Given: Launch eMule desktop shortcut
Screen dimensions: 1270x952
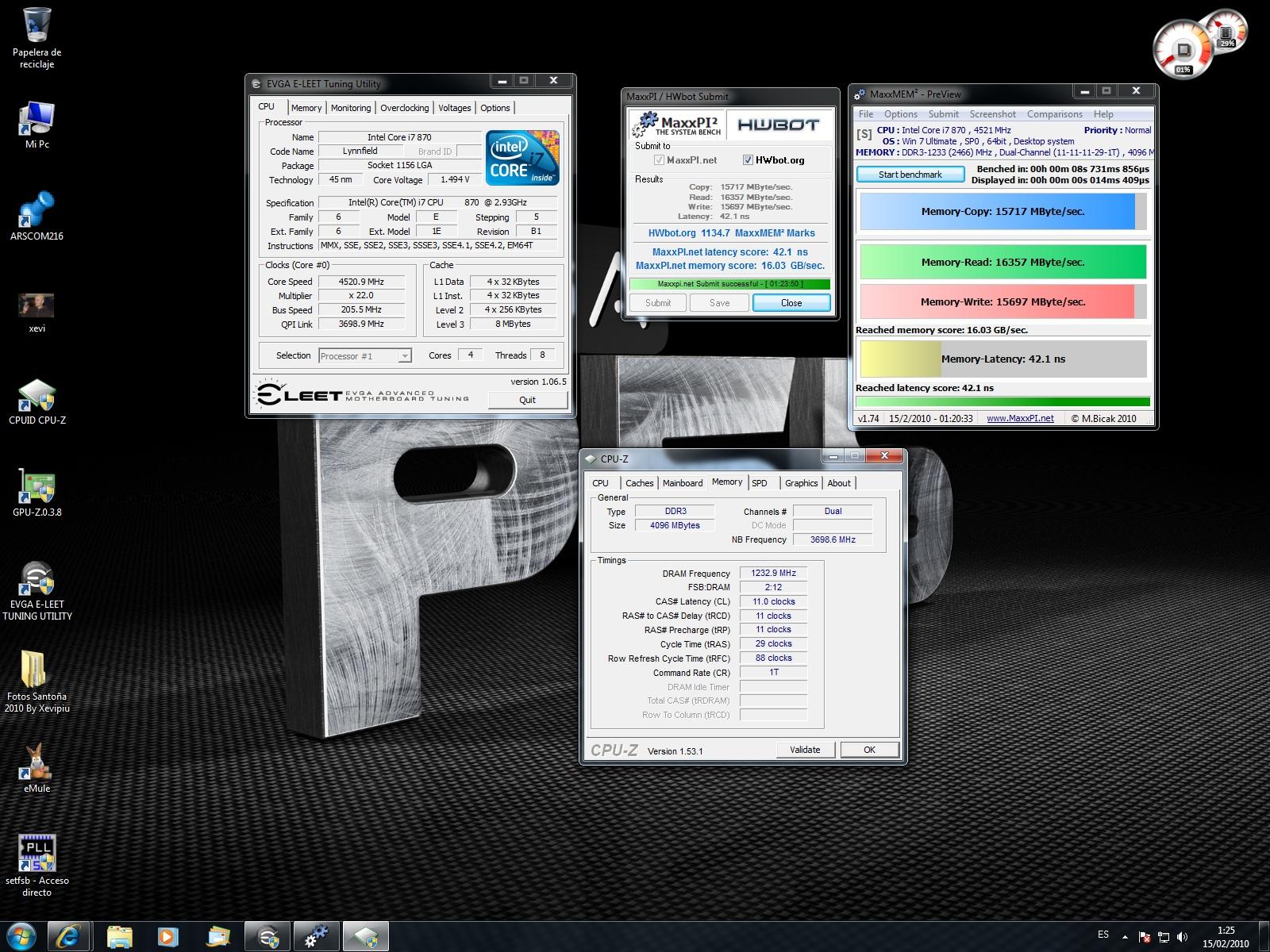Looking at the screenshot, I should pos(37,769).
